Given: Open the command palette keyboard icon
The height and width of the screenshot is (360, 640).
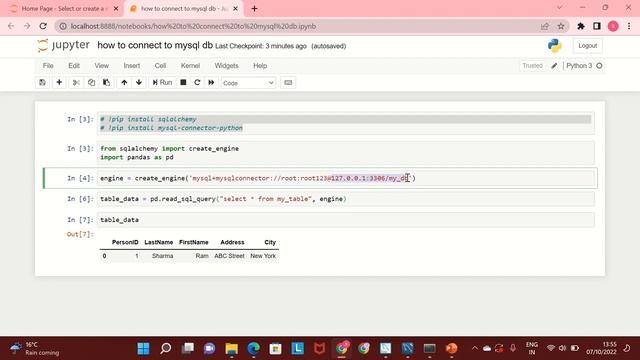Looking at the screenshot, I should coord(288,82).
